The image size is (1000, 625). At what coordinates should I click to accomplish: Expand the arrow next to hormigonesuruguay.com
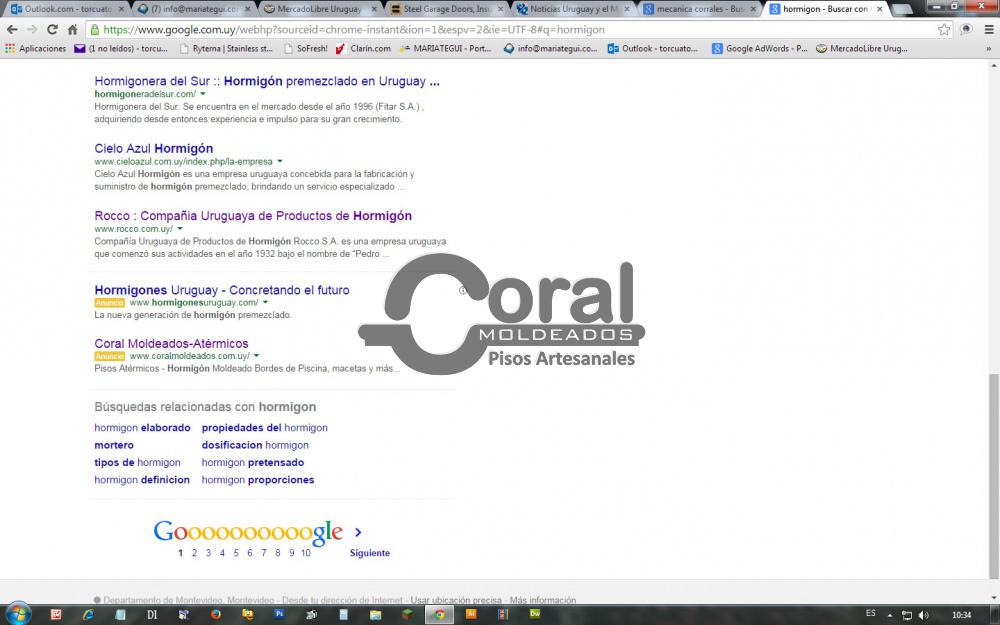tap(265, 302)
